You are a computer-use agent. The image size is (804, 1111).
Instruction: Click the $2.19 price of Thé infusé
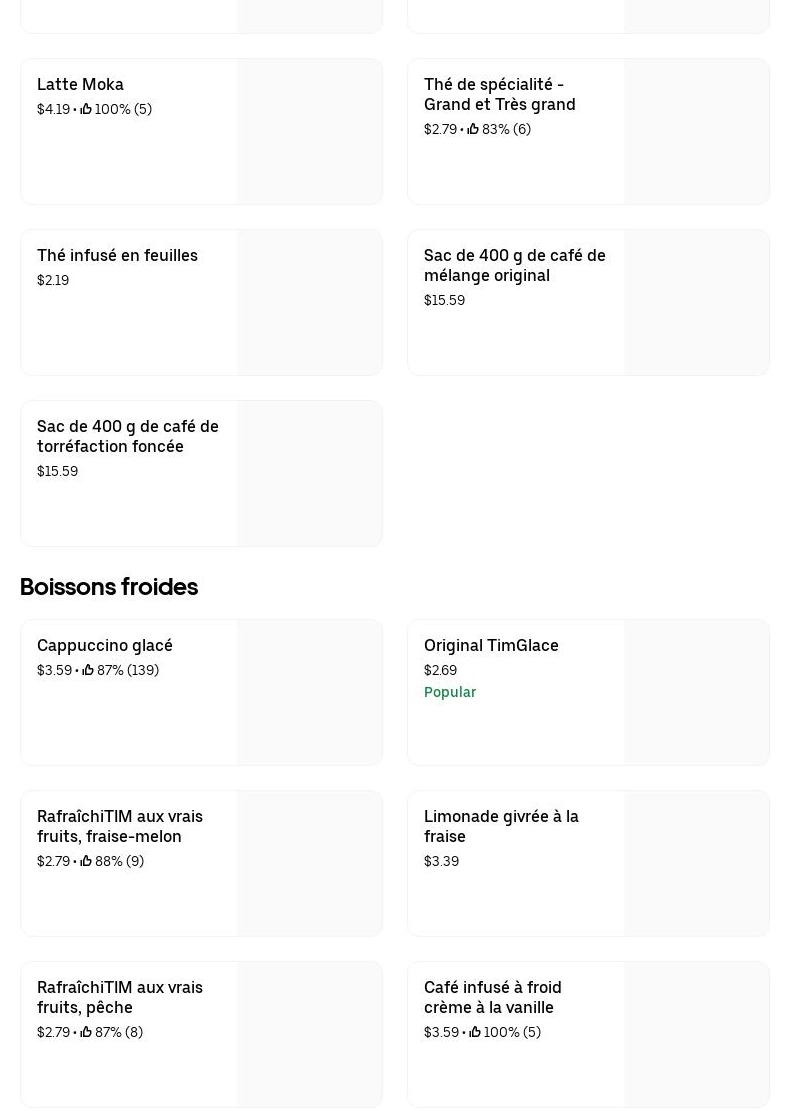[x=53, y=280]
